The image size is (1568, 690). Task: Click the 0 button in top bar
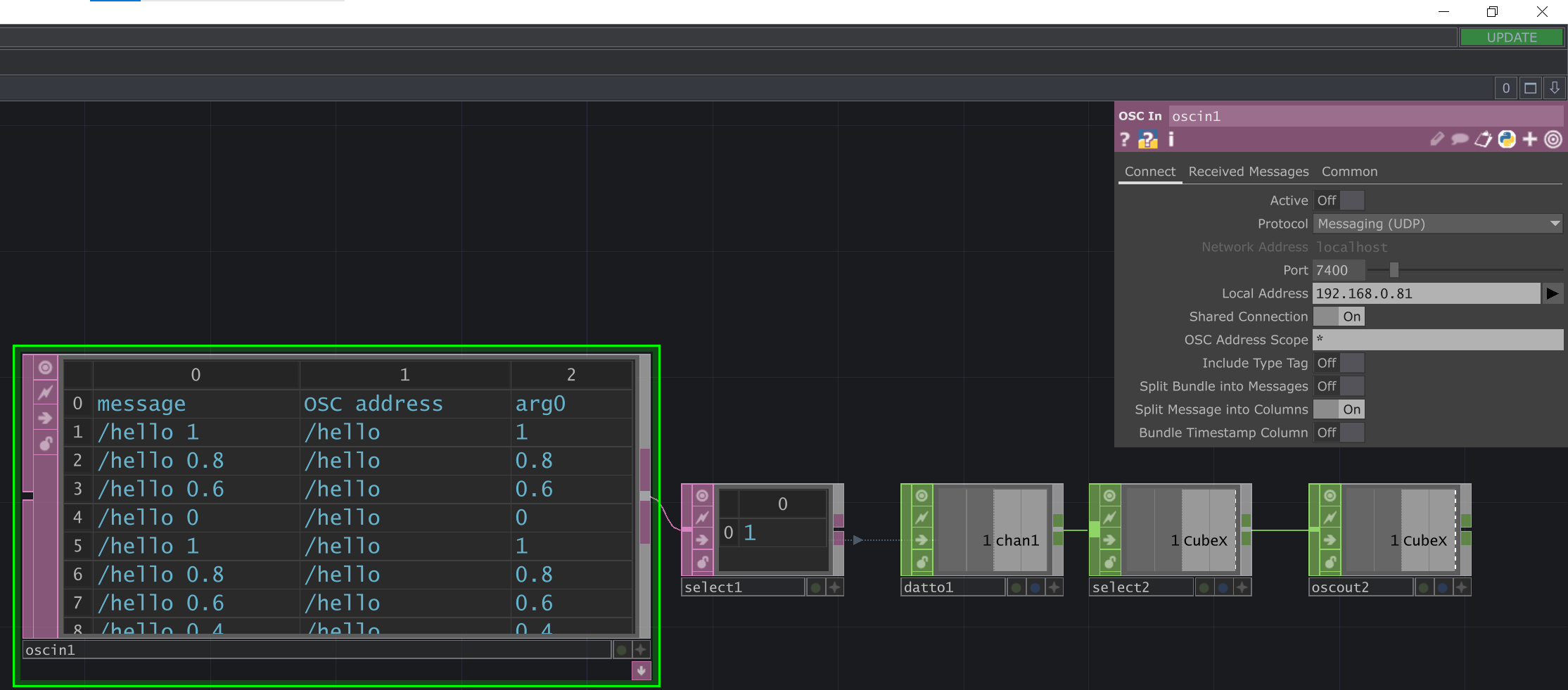[1505, 88]
